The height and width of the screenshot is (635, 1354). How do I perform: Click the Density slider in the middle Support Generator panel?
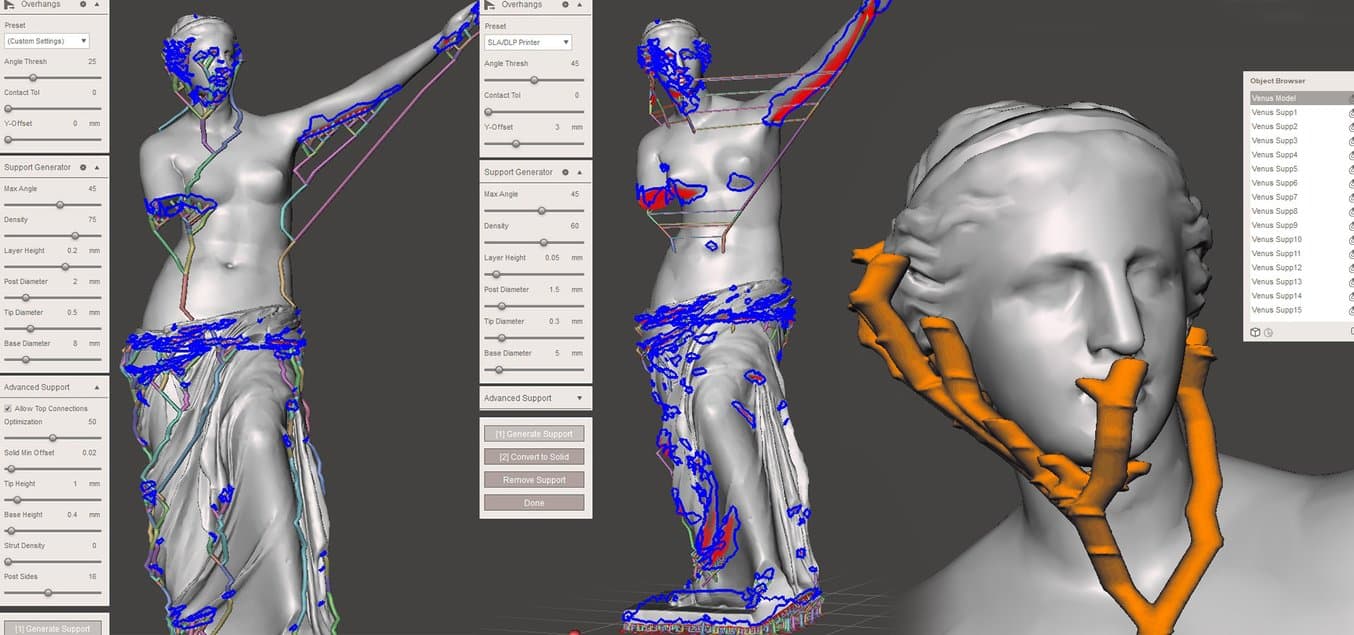pyautogui.click(x=543, y=242)
